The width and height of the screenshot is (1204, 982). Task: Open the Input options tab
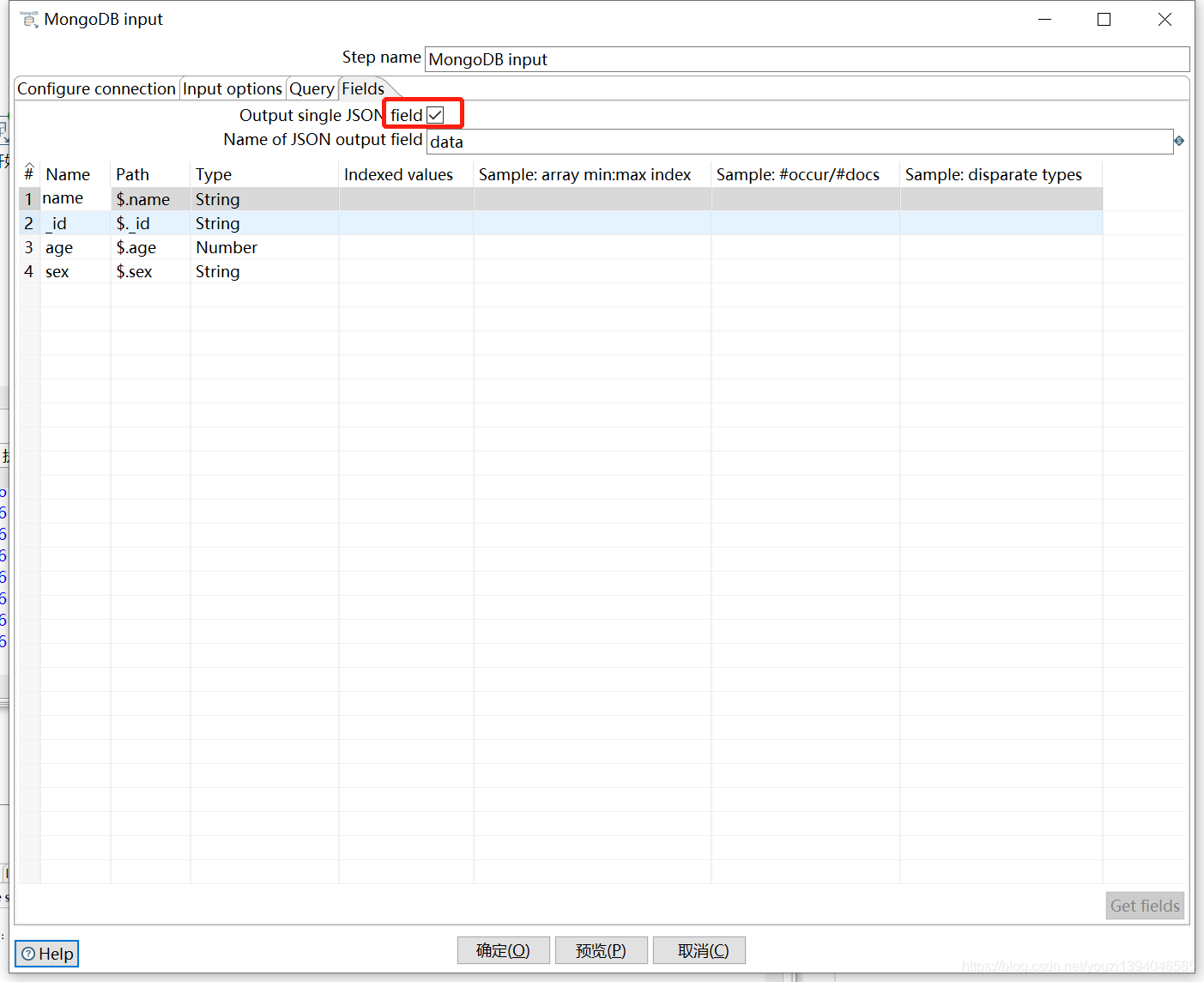click(x=233, y=88)
